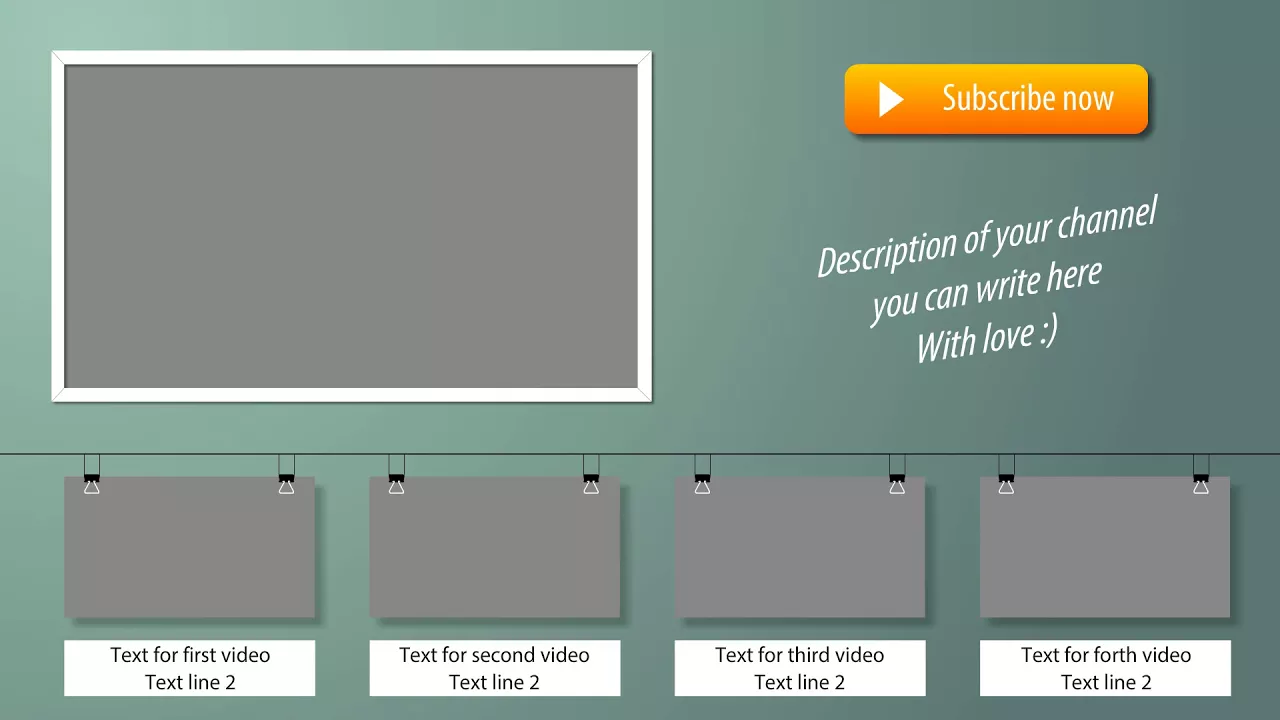Open the third hanging video thumbnail

pyautogui.click(x=799, y=546)
